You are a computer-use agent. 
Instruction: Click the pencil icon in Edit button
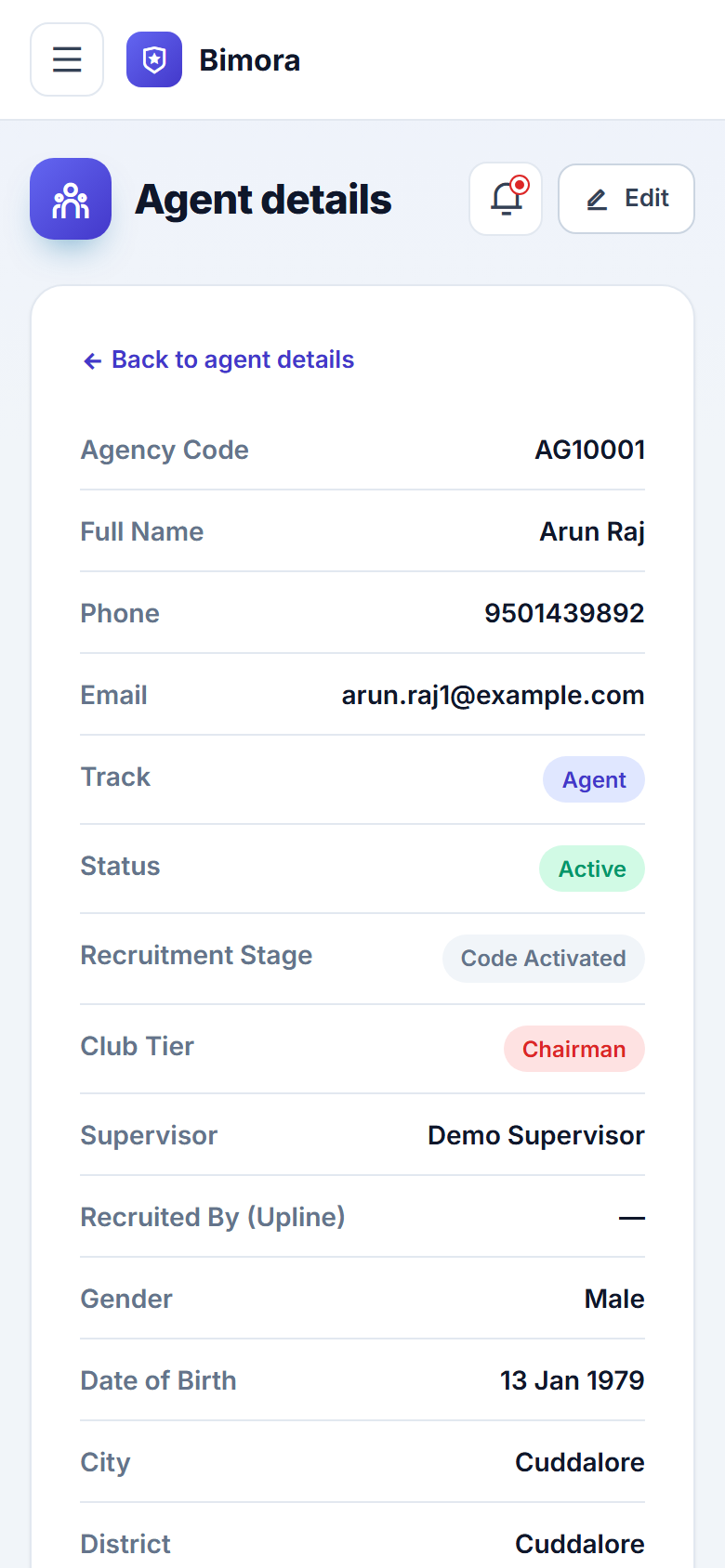(597, 199)
